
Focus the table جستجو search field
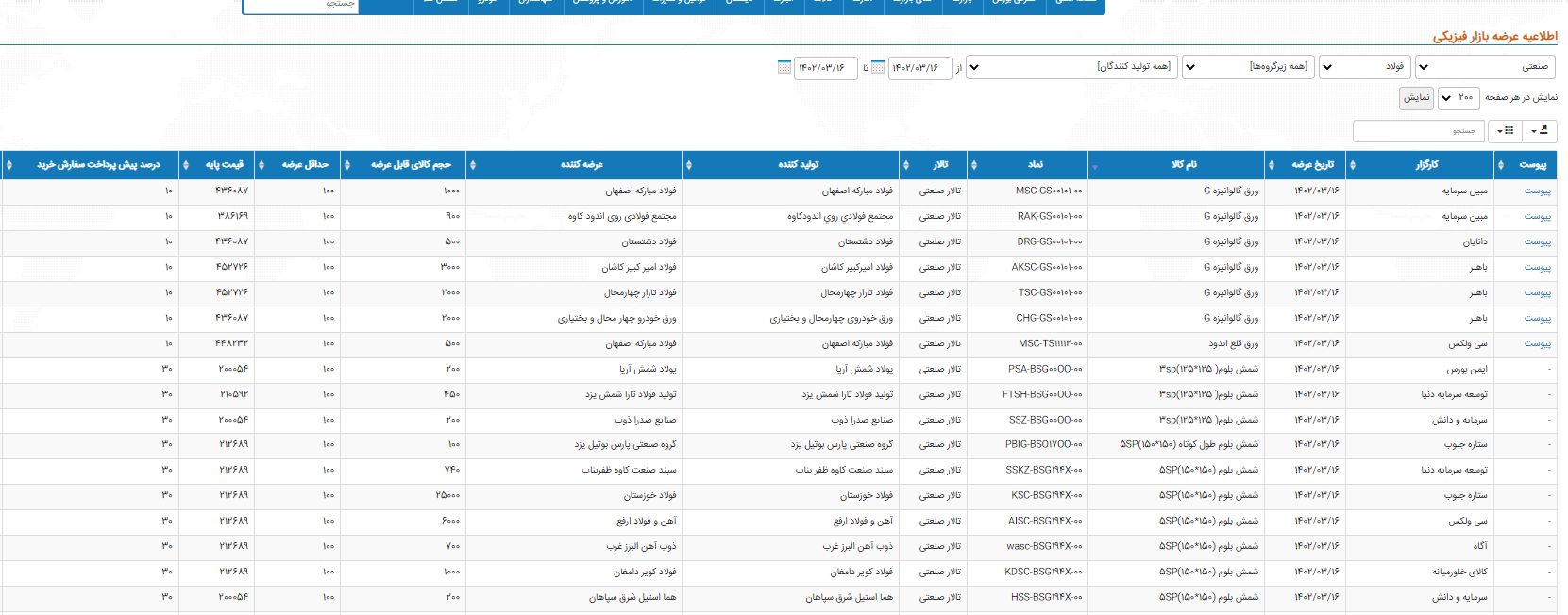(x=1418, y=130)
